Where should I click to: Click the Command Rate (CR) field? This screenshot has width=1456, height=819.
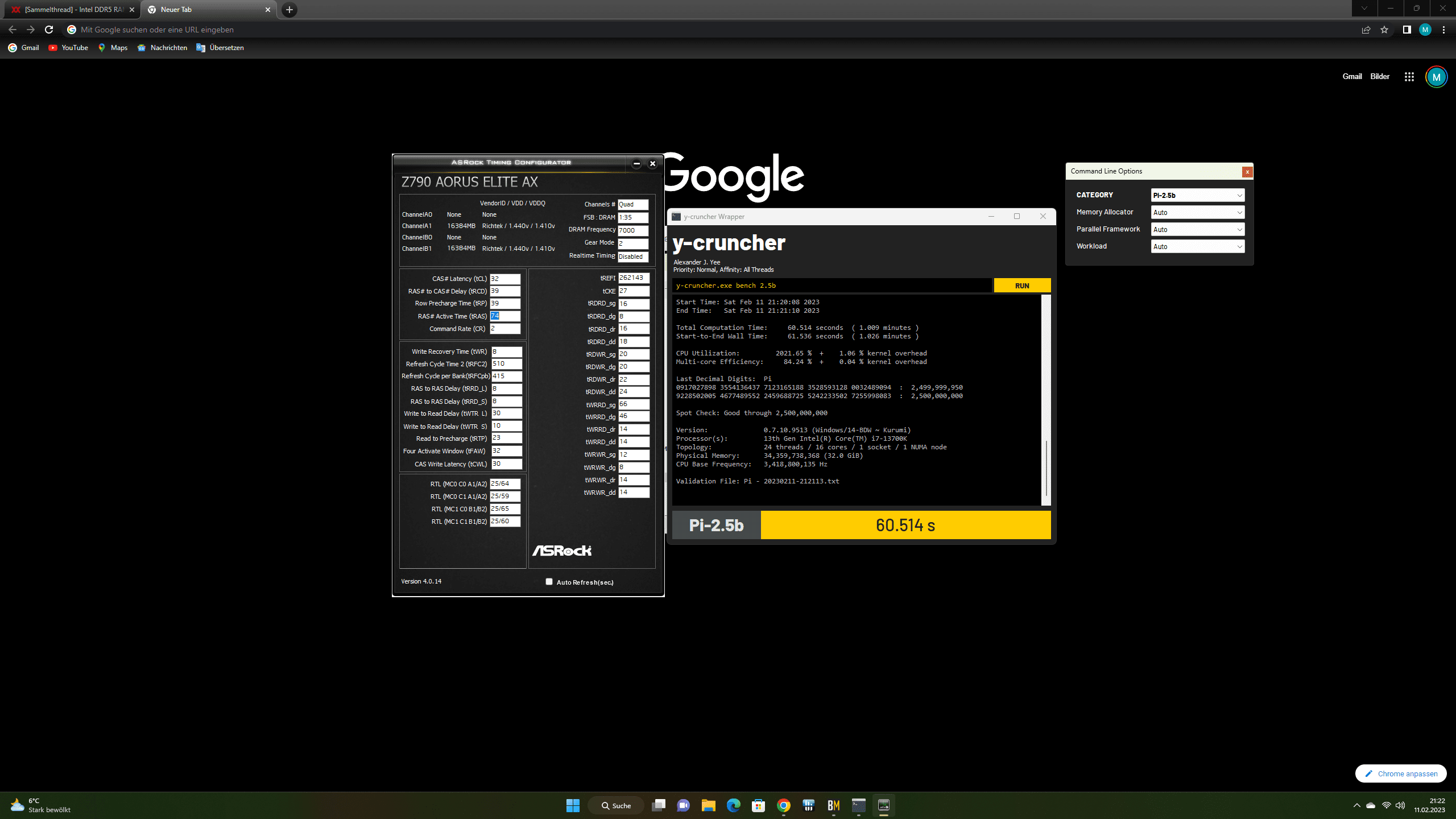(x=505, y=329)
